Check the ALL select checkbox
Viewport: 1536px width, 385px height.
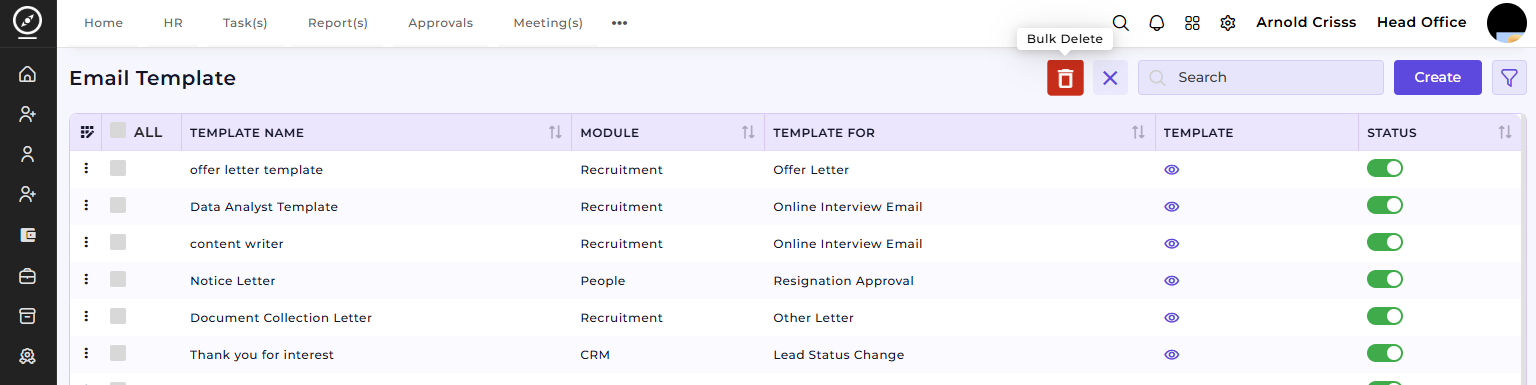[x=118, y=130]
